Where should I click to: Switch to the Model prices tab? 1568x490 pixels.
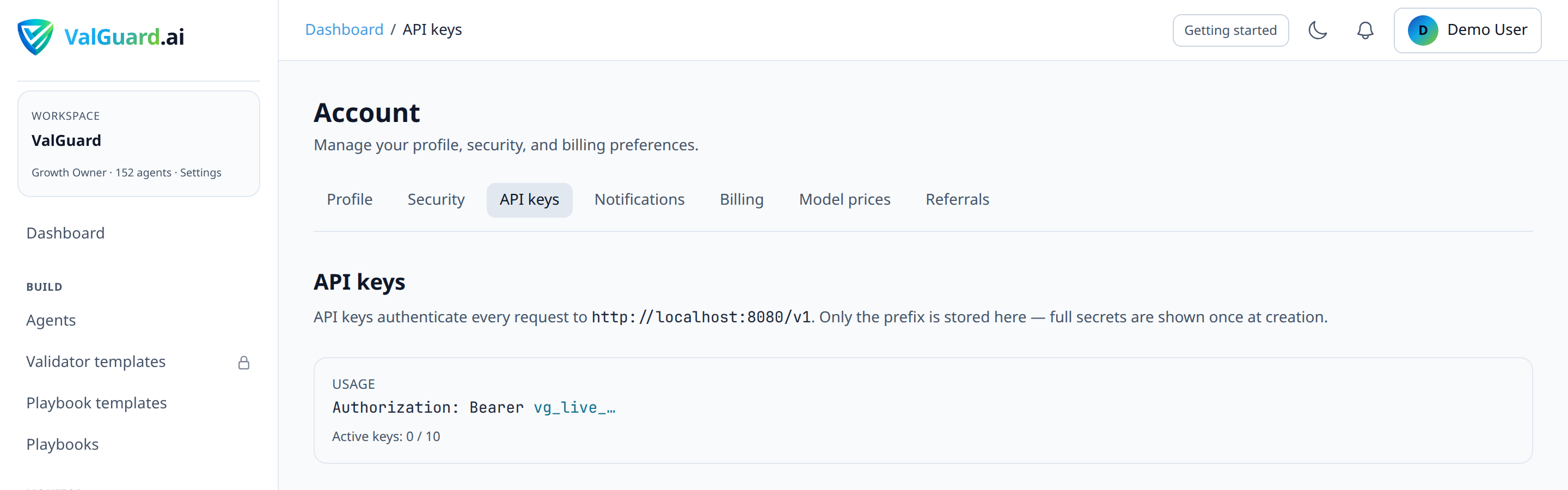point(844,200)
